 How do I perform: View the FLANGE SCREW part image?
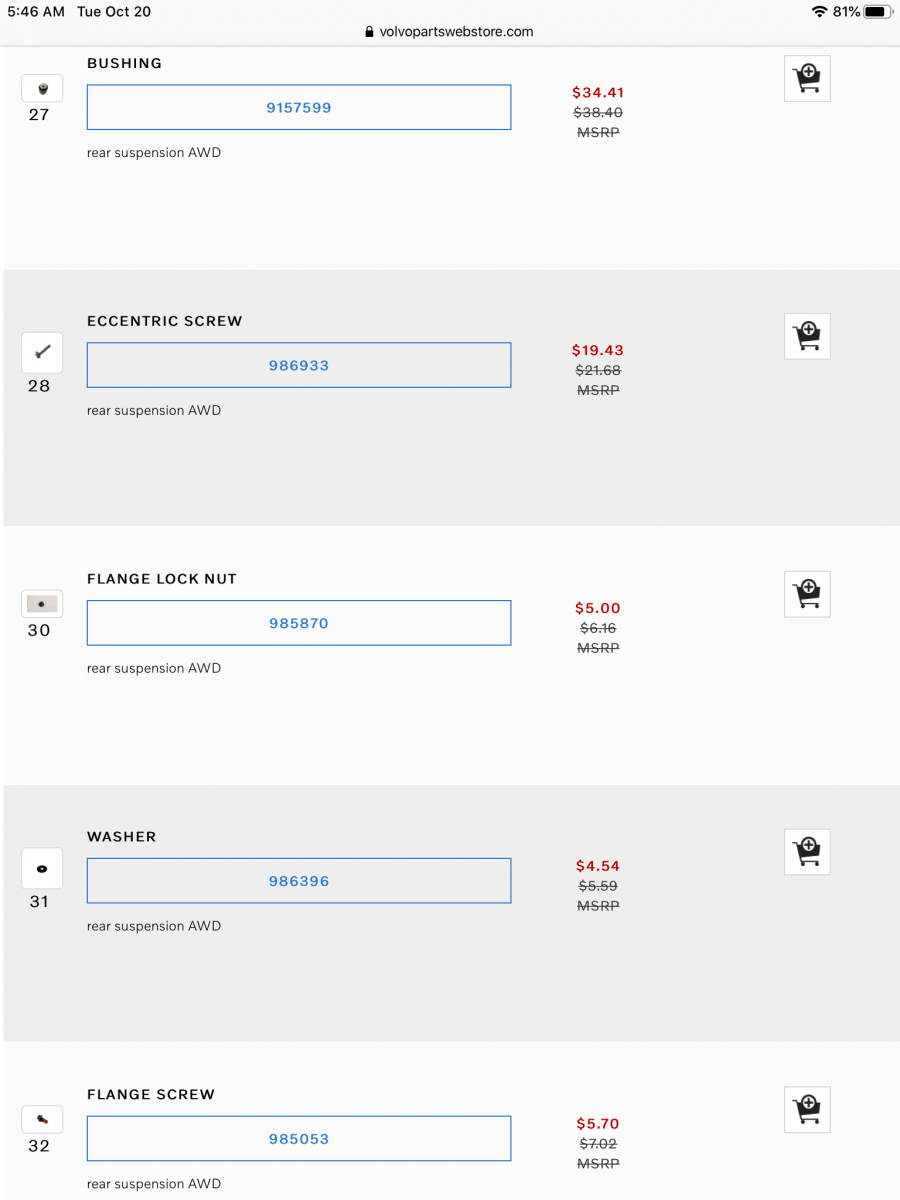(41, 1118)
